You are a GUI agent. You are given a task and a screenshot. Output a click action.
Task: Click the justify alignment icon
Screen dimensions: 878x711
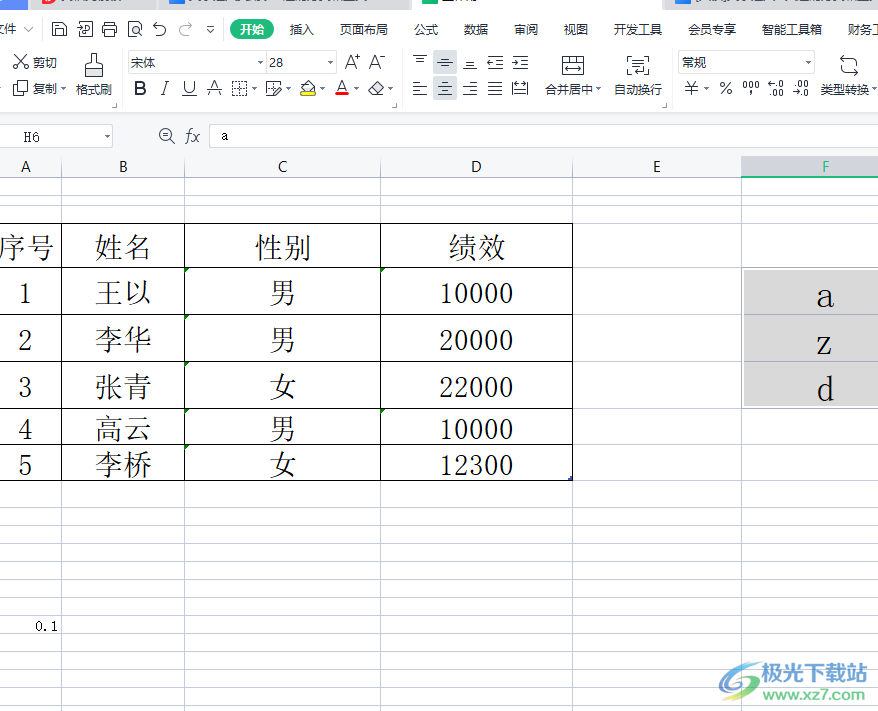tap(495, 88)
